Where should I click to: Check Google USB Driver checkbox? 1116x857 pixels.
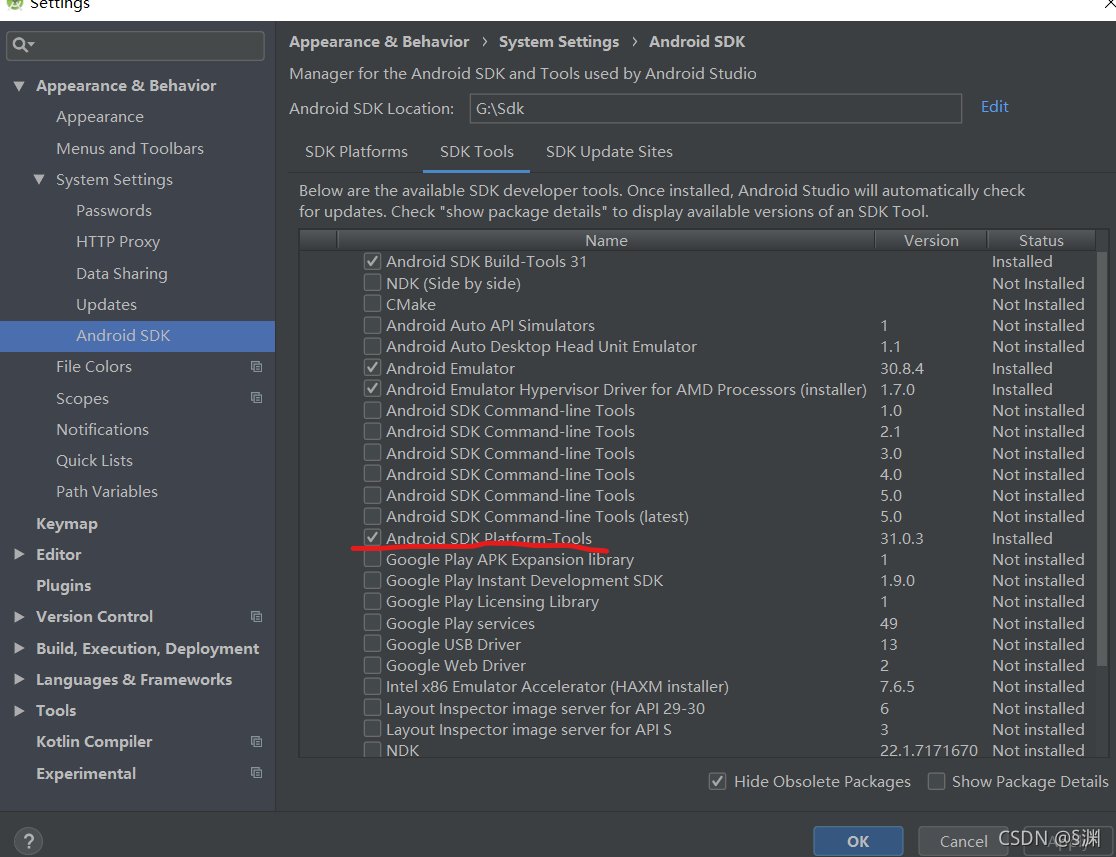click(x=372, y=644)
